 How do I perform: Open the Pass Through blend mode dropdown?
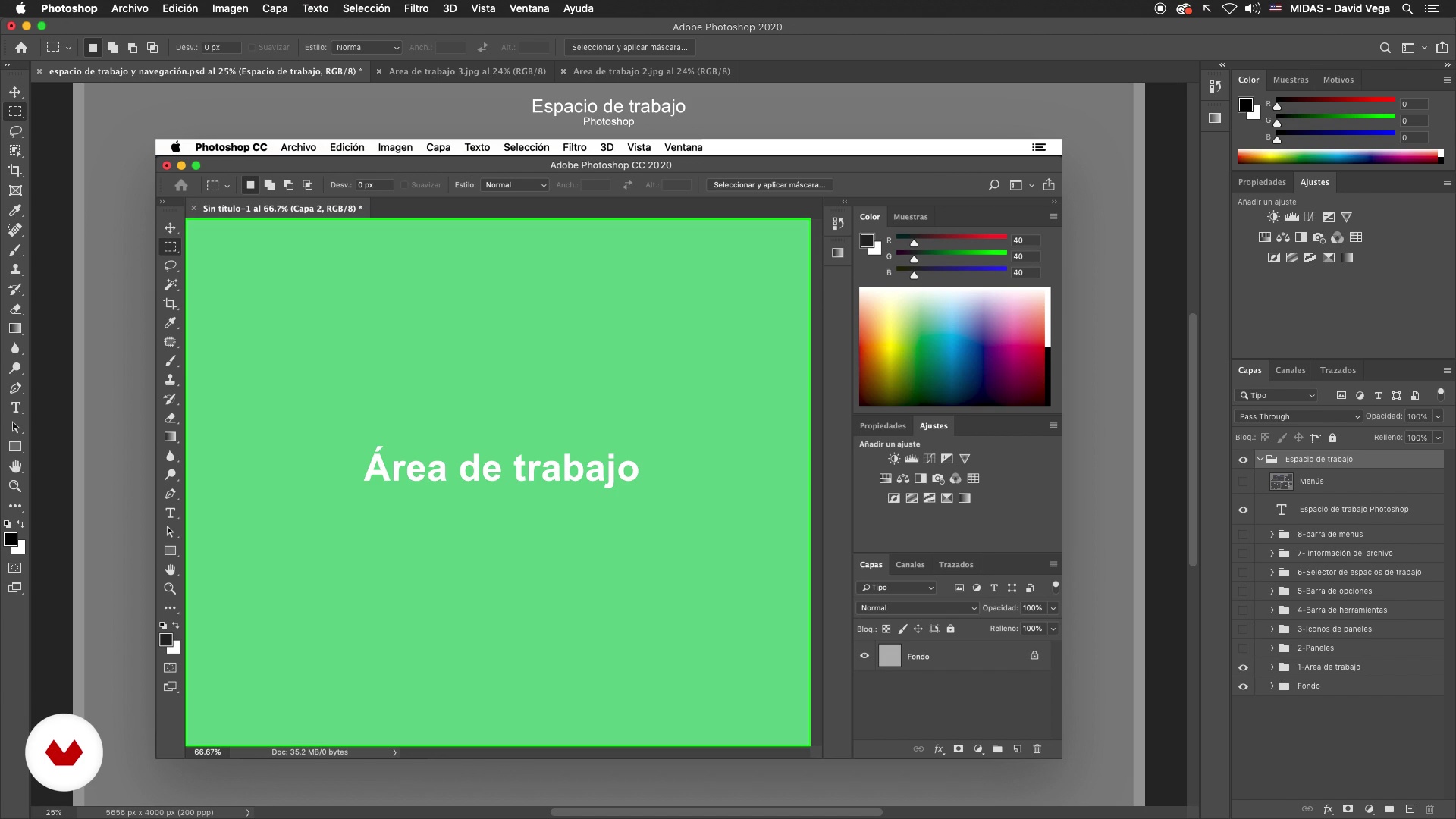pos(1298,416)
